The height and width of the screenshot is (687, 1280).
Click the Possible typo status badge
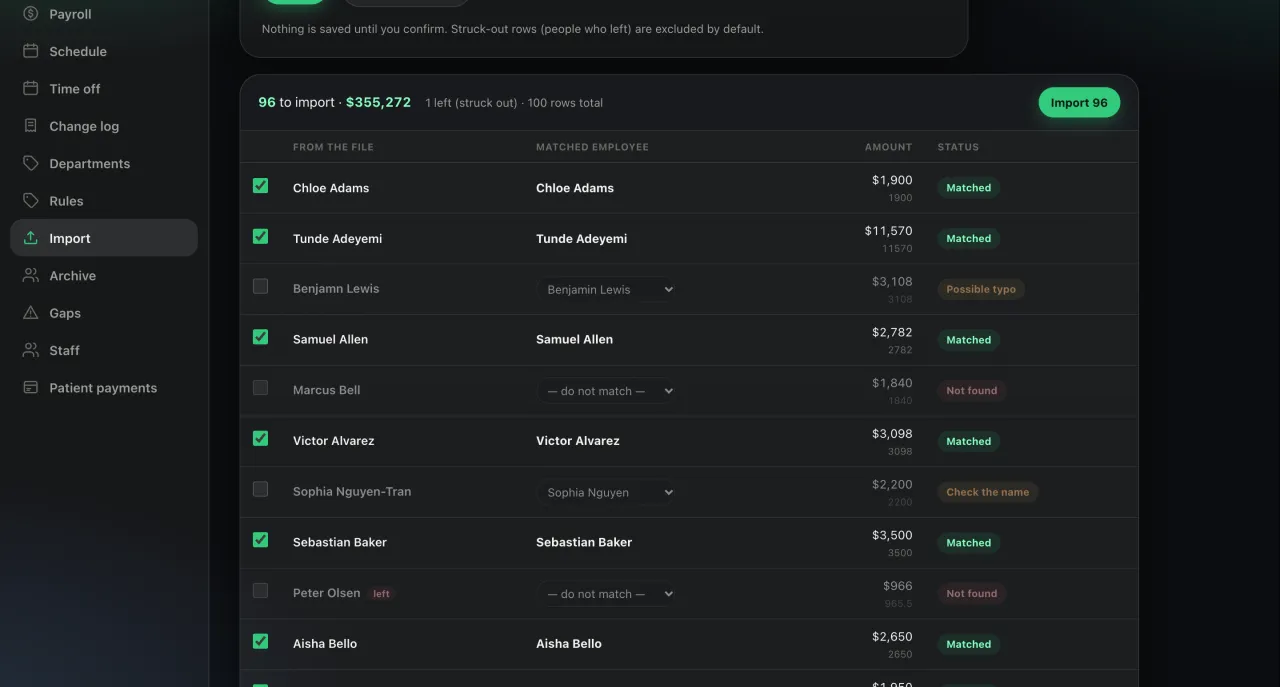tap(981, 289)
